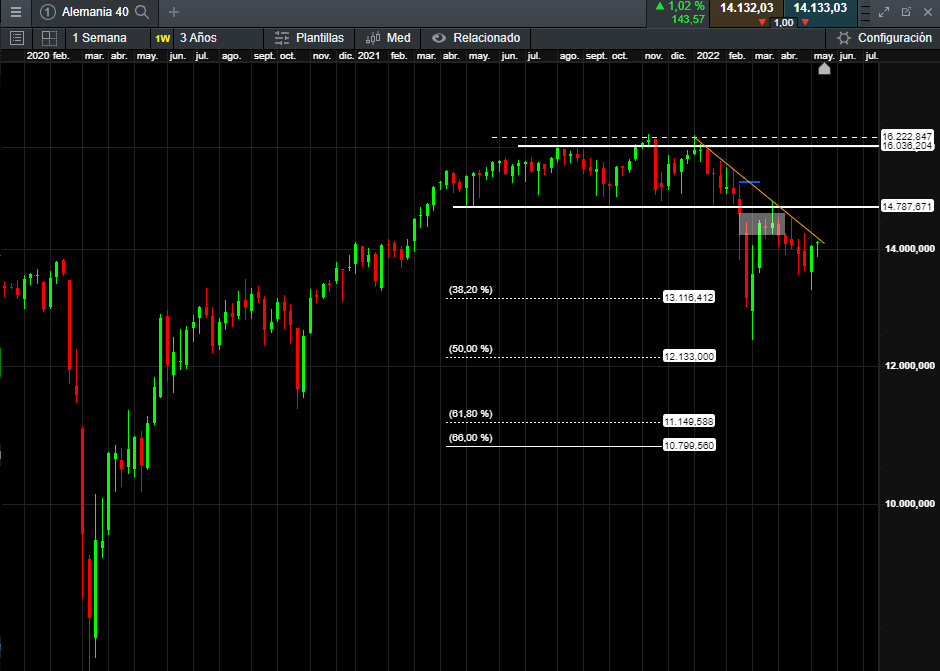Open the Configuración settings
Screen dimensions: 940x671
pyautogui.click(x=884, y=38)
